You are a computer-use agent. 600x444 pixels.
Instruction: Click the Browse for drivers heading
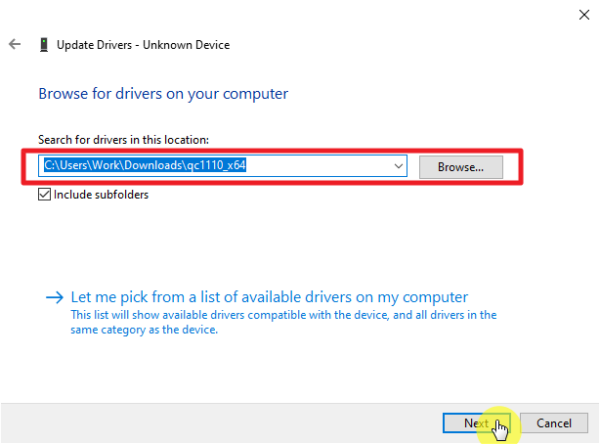click(x=163, y=94)
